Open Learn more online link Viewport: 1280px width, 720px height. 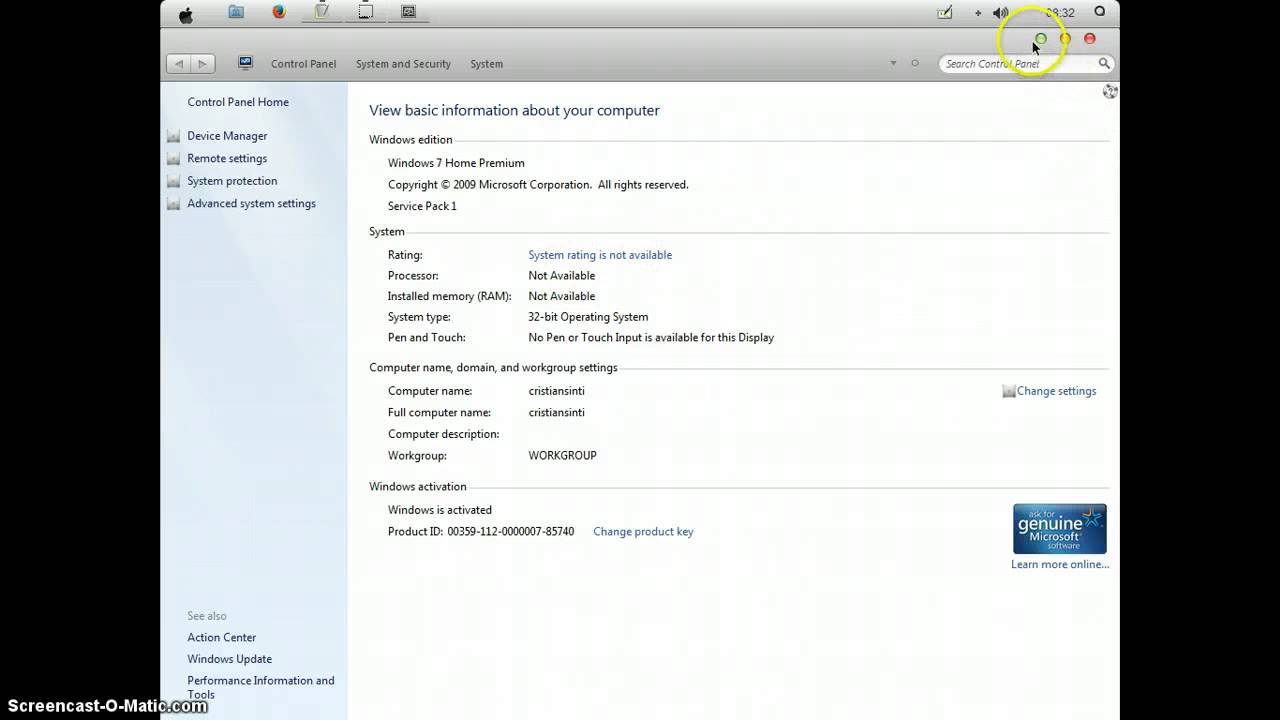click(1060, 564)
